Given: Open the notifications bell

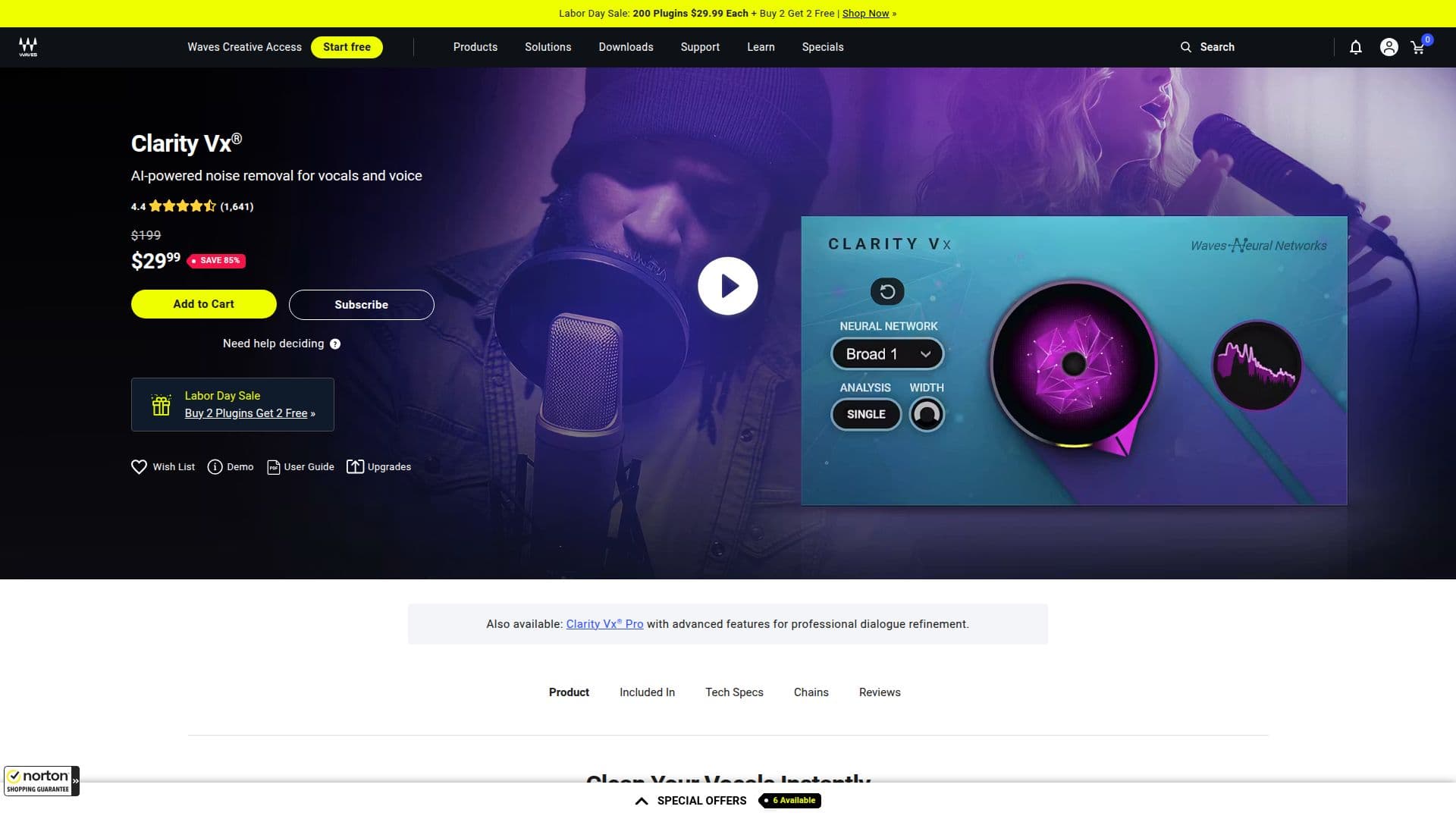Looking at the screenshot, I should tap(1356, 47).
